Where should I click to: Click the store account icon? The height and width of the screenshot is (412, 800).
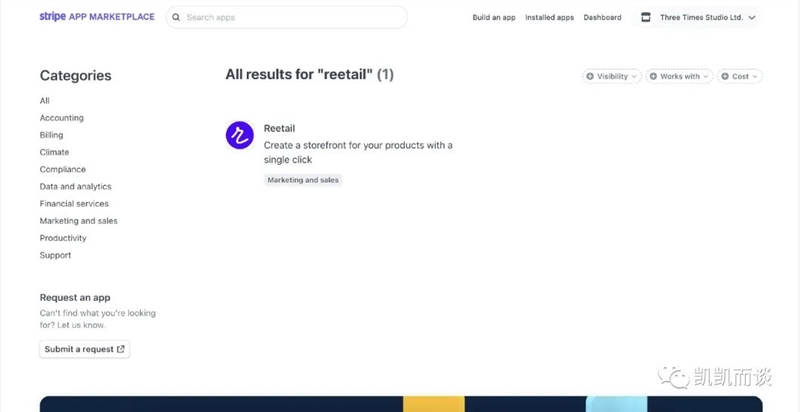[646, 17]
